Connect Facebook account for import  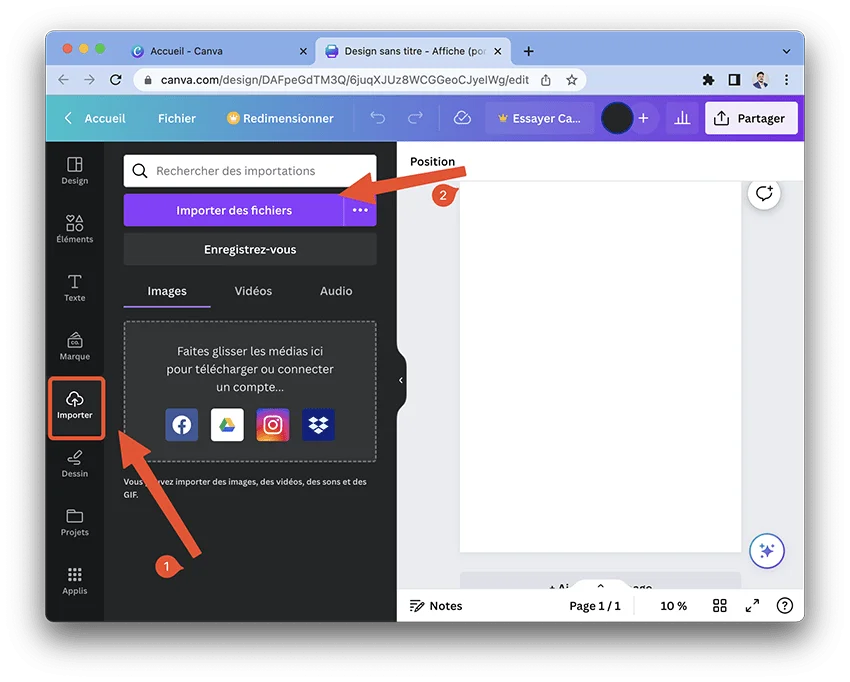[182, 425]
